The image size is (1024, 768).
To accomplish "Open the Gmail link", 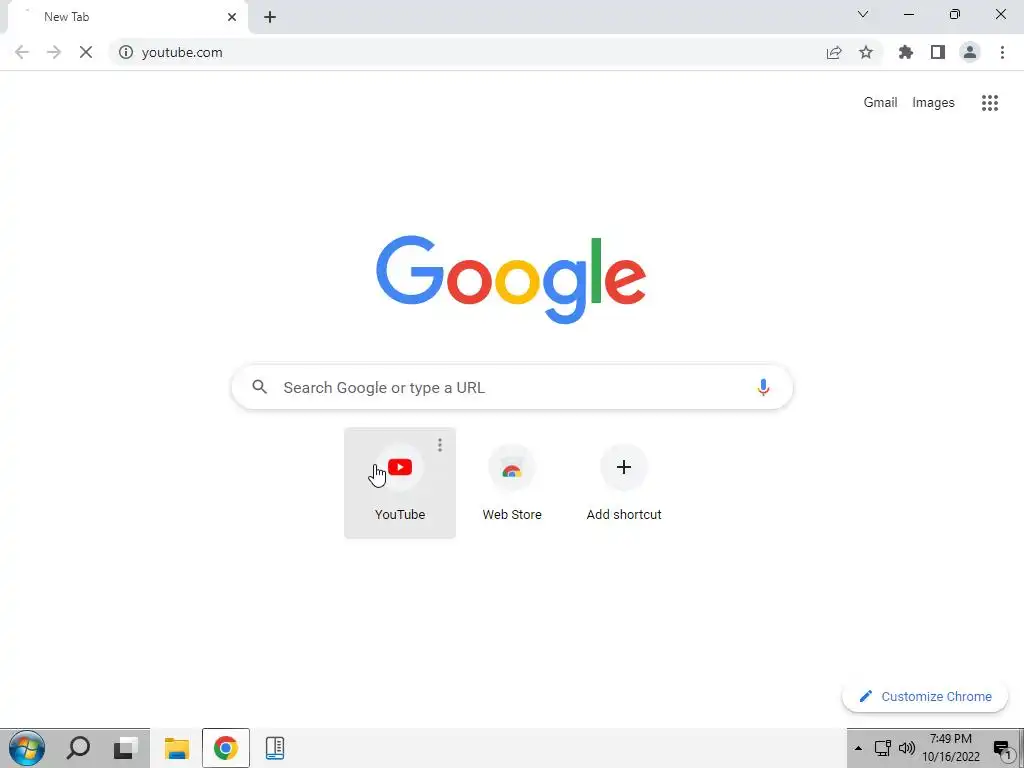I will [880, 103].
